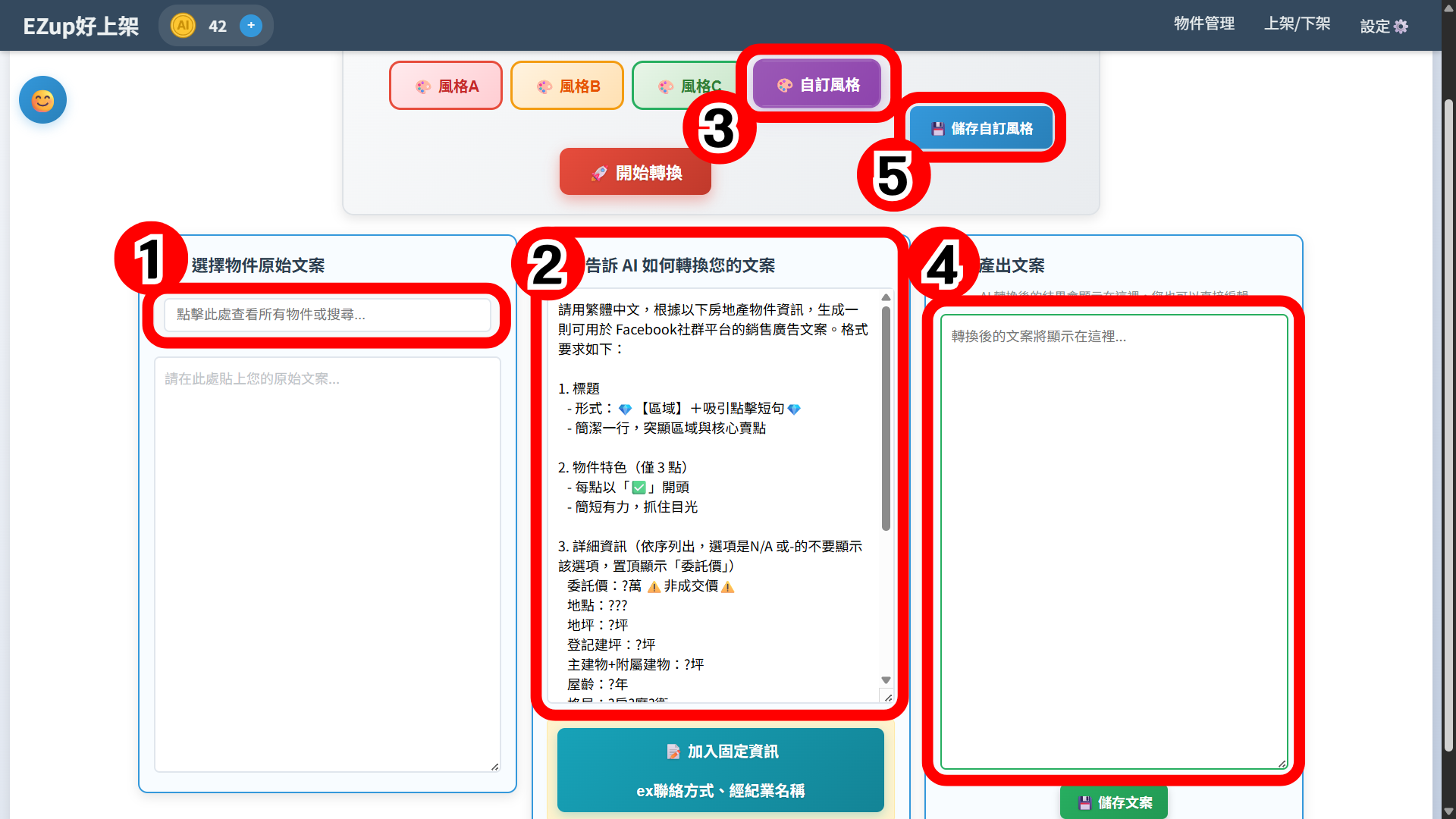Click the prompt line '登記建坪：?坪'
Viewport: 1456px width, 819px height.
[x=611, y=645]
